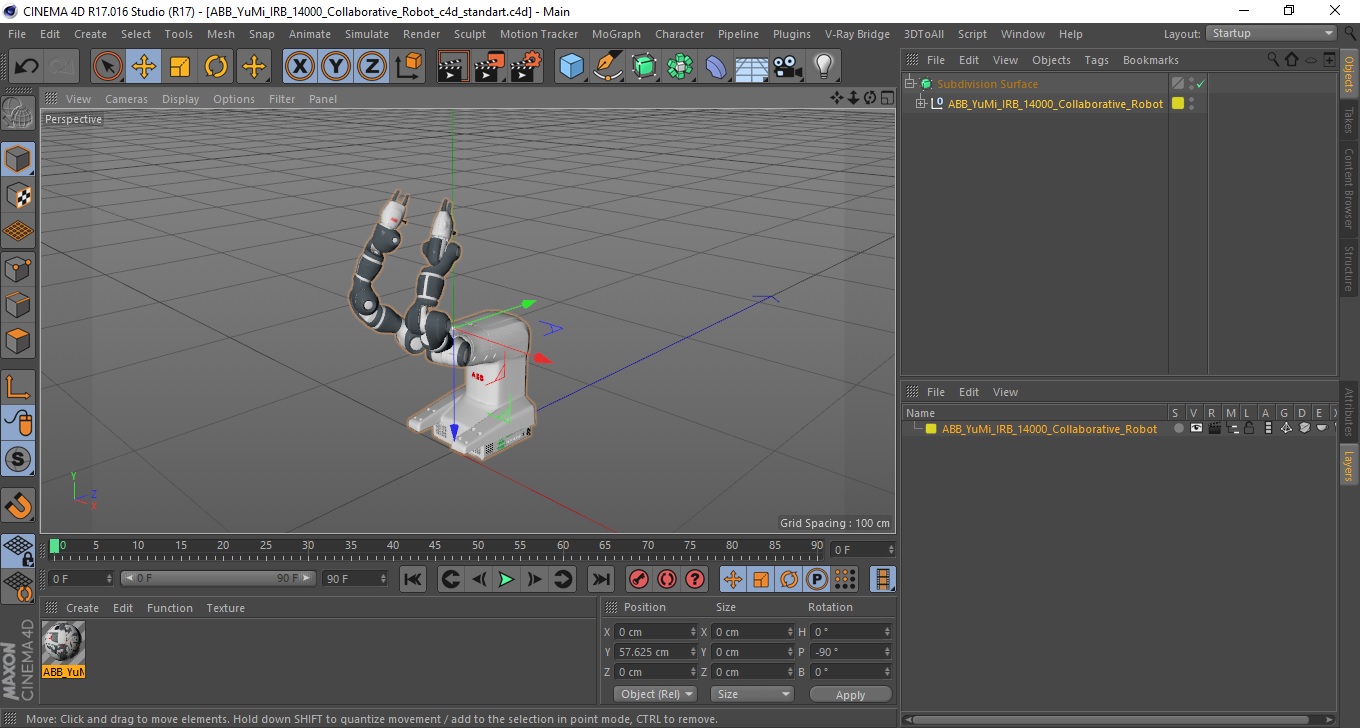Switch coordinate system icon

click(x=408, y=67)
